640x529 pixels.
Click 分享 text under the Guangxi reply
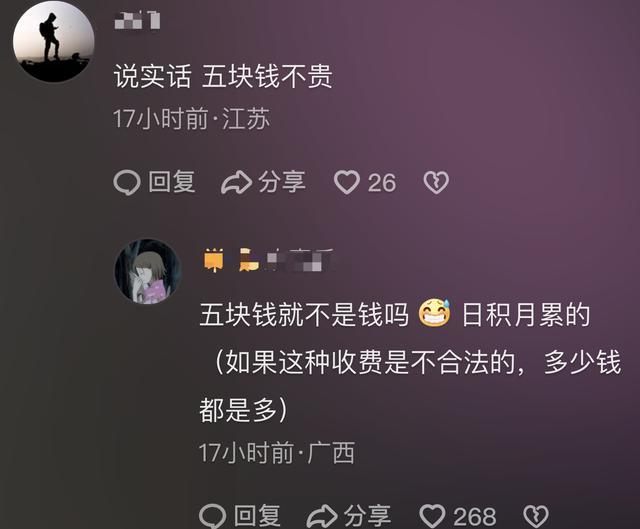pyautogui.click(x=367, y=516)
